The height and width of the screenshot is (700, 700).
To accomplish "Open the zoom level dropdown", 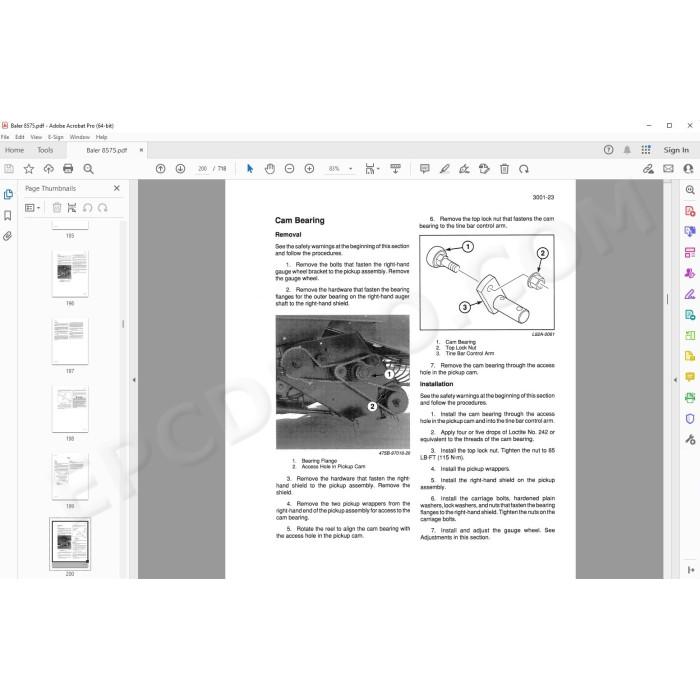I will point(351,169).
